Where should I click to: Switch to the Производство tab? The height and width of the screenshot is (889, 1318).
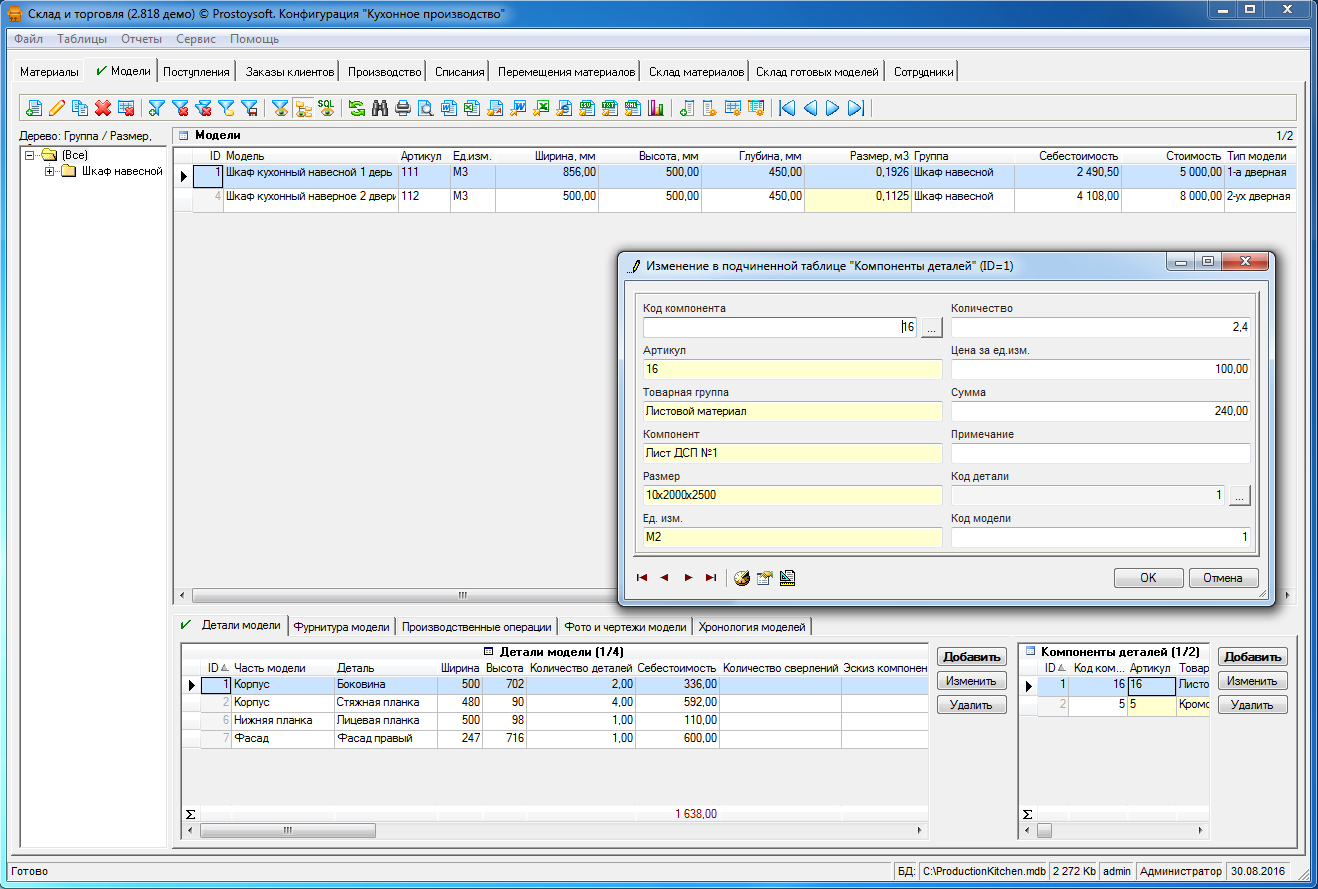click(384, 72)
